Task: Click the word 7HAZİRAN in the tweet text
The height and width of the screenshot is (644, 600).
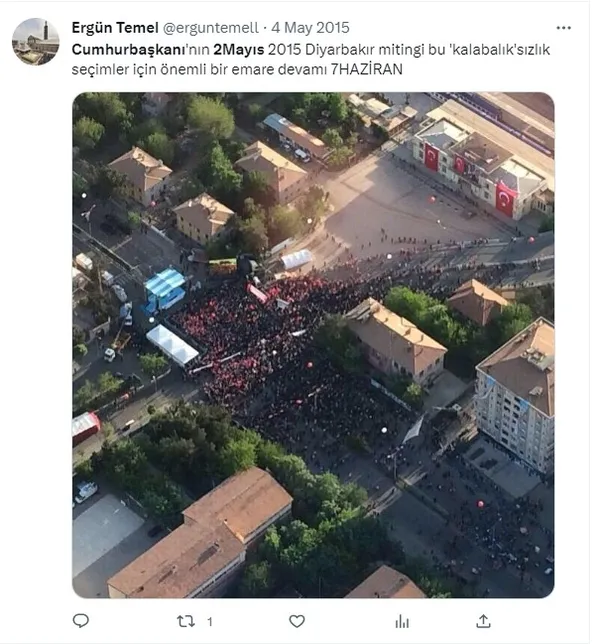Action: [367, 69]
